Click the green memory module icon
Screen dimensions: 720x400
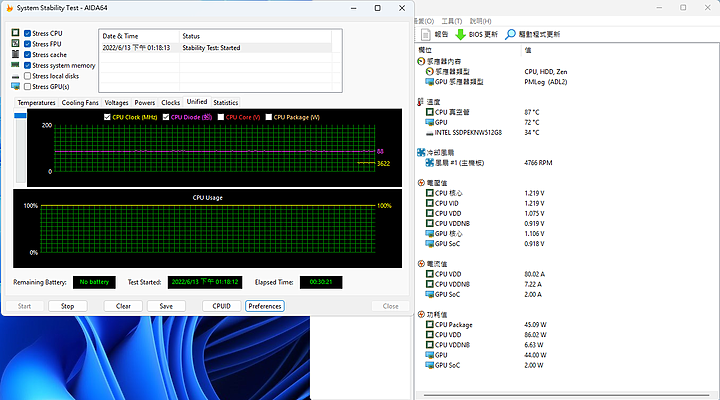(16, 65)
